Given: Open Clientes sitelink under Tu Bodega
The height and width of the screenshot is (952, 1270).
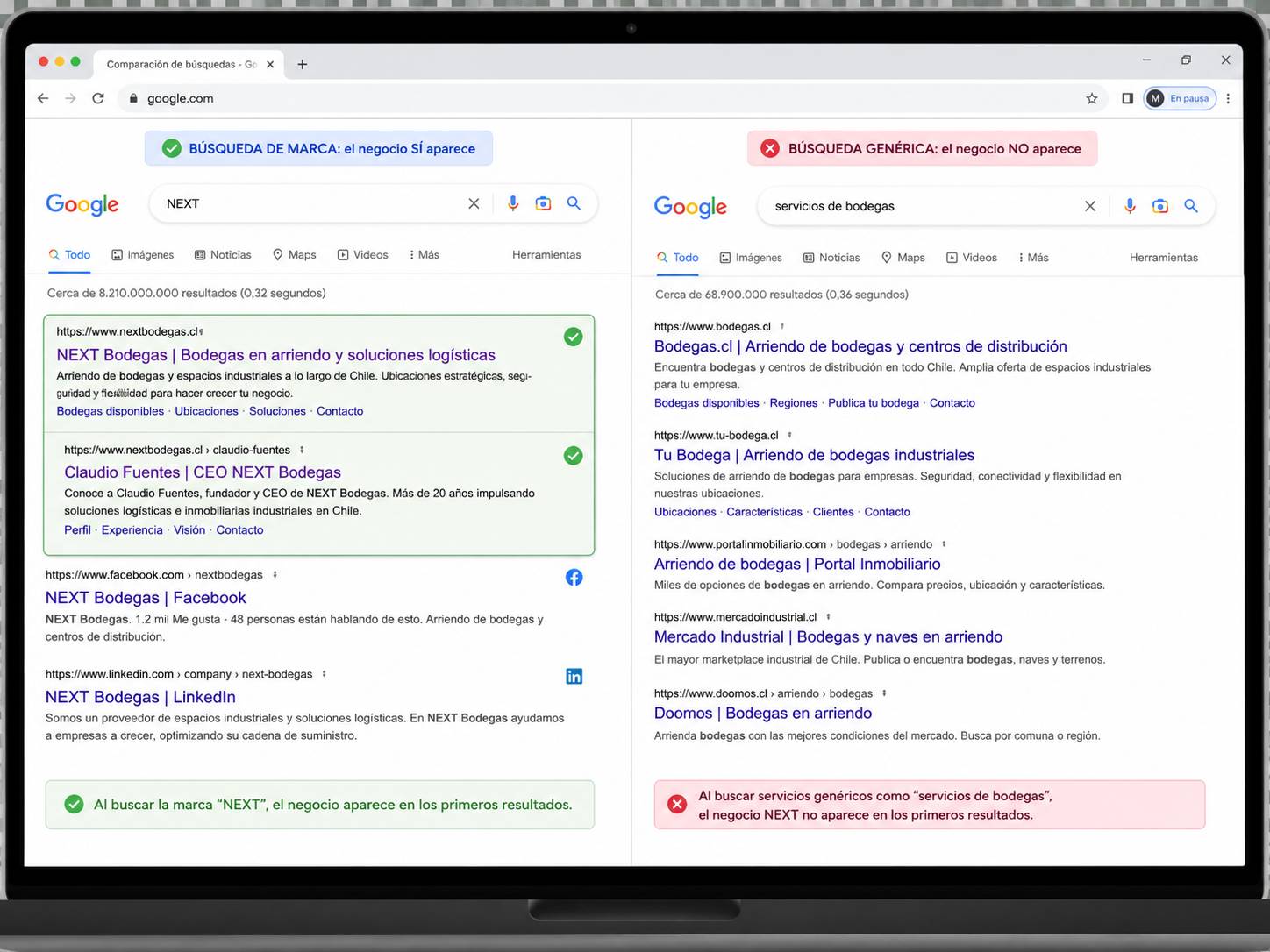Looking at the screenshot, I should (x=833, y=512).
